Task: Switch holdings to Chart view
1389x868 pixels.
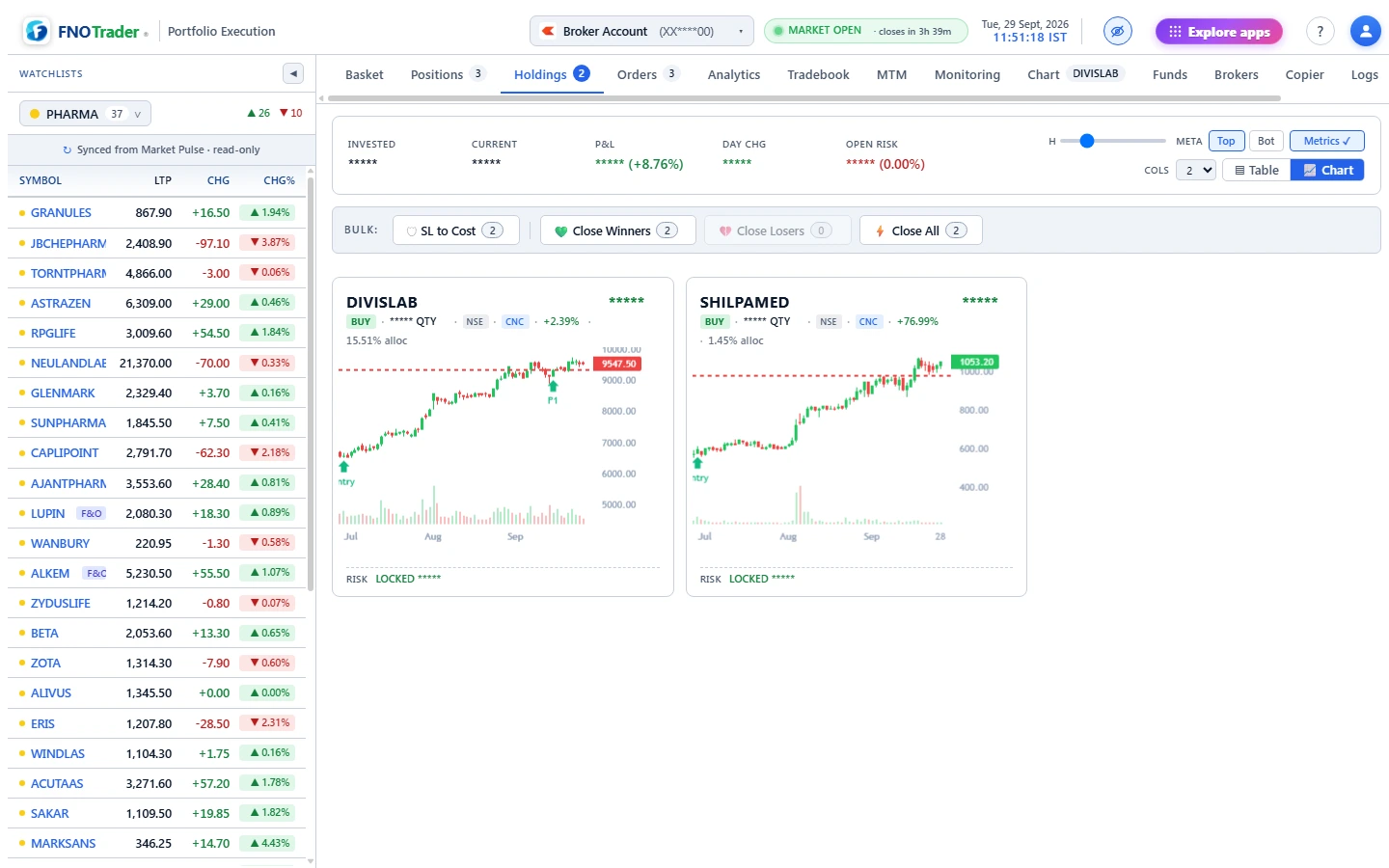Action: [x=1327, y=171]
